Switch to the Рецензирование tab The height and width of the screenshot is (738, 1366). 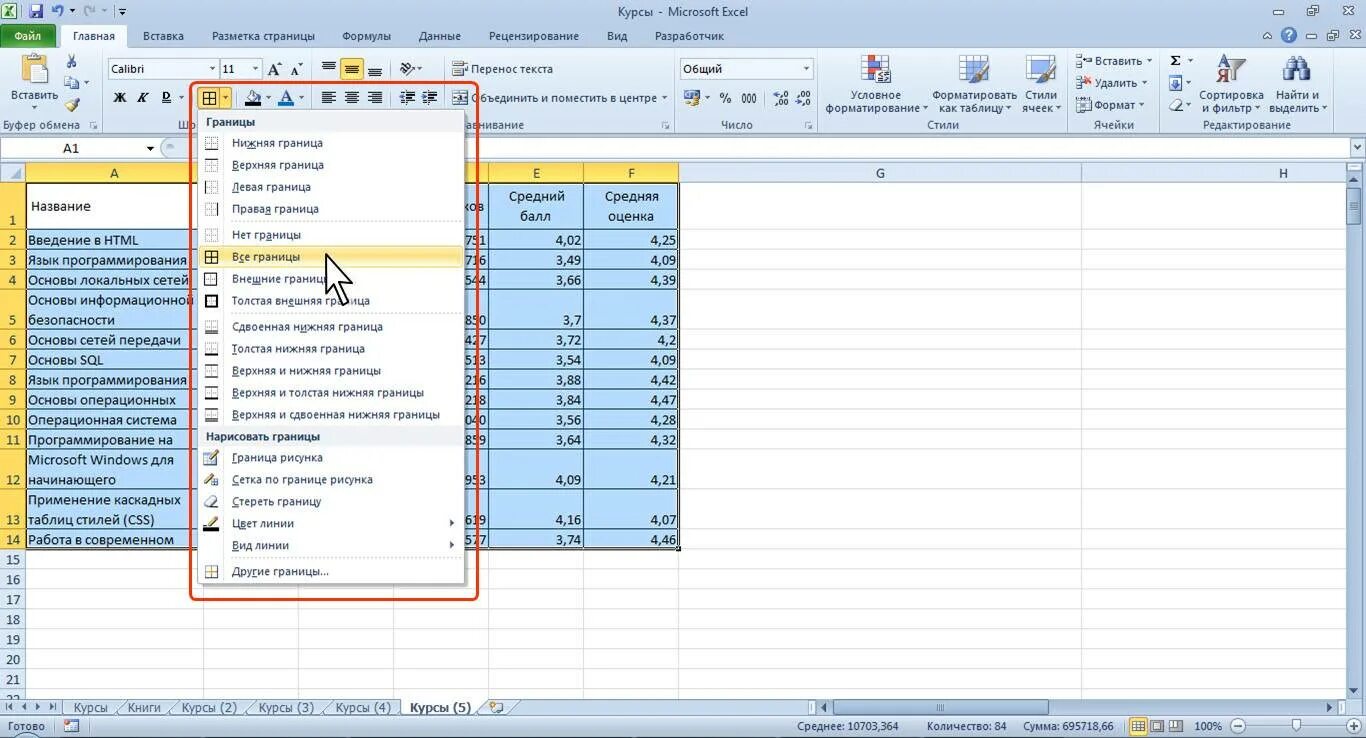534,36
